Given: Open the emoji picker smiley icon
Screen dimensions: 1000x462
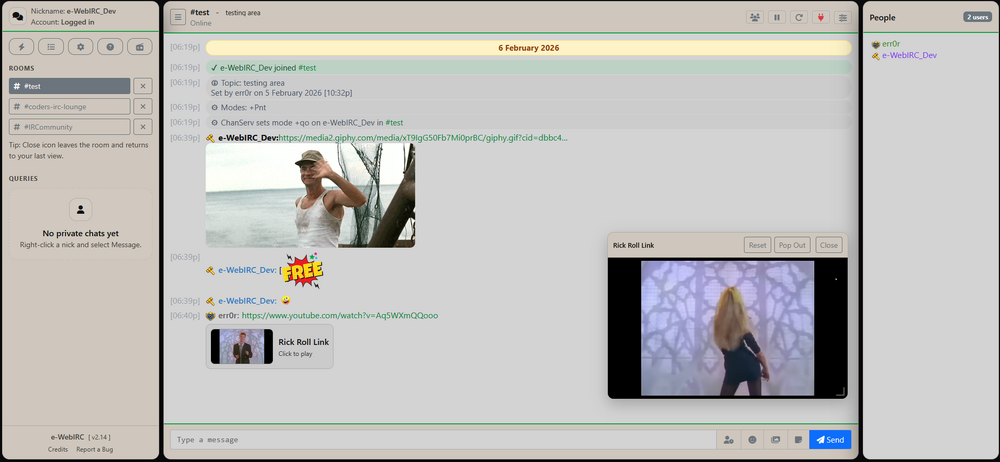Looking at the screenshot, I should click(752, 440).
